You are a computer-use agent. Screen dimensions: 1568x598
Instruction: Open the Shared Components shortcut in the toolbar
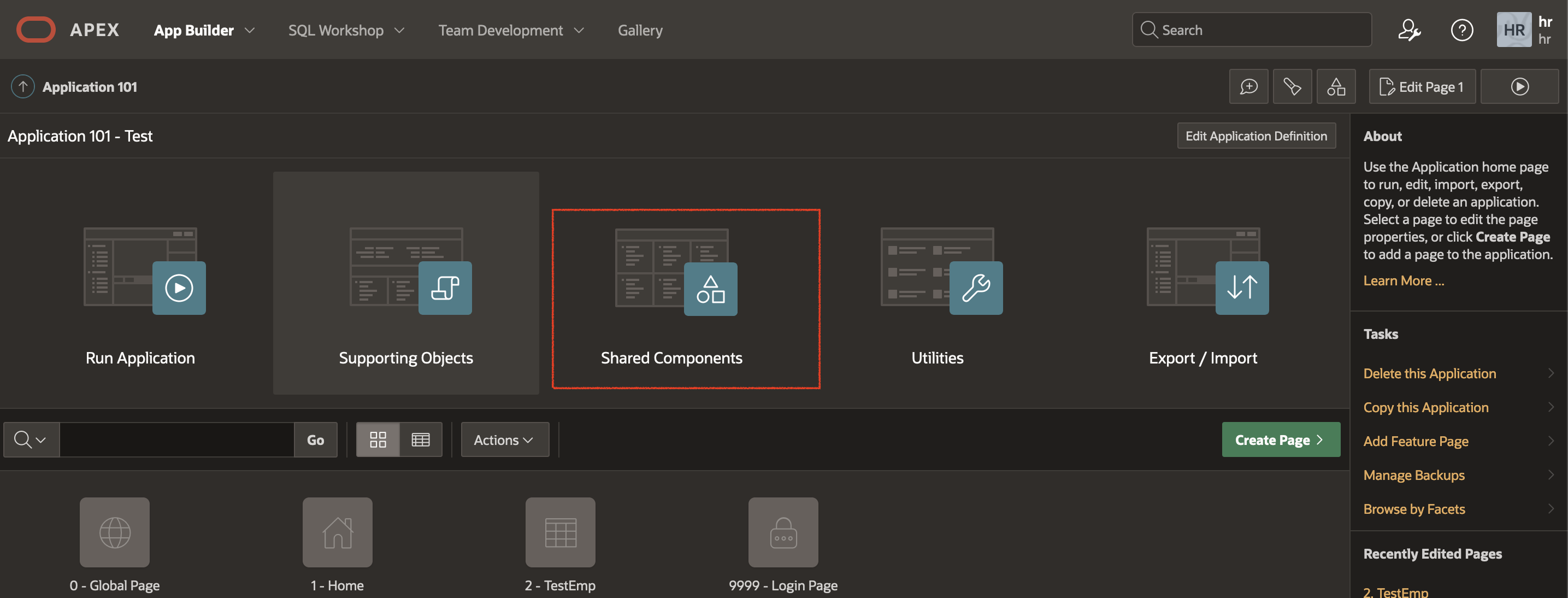pos(1336,86)
